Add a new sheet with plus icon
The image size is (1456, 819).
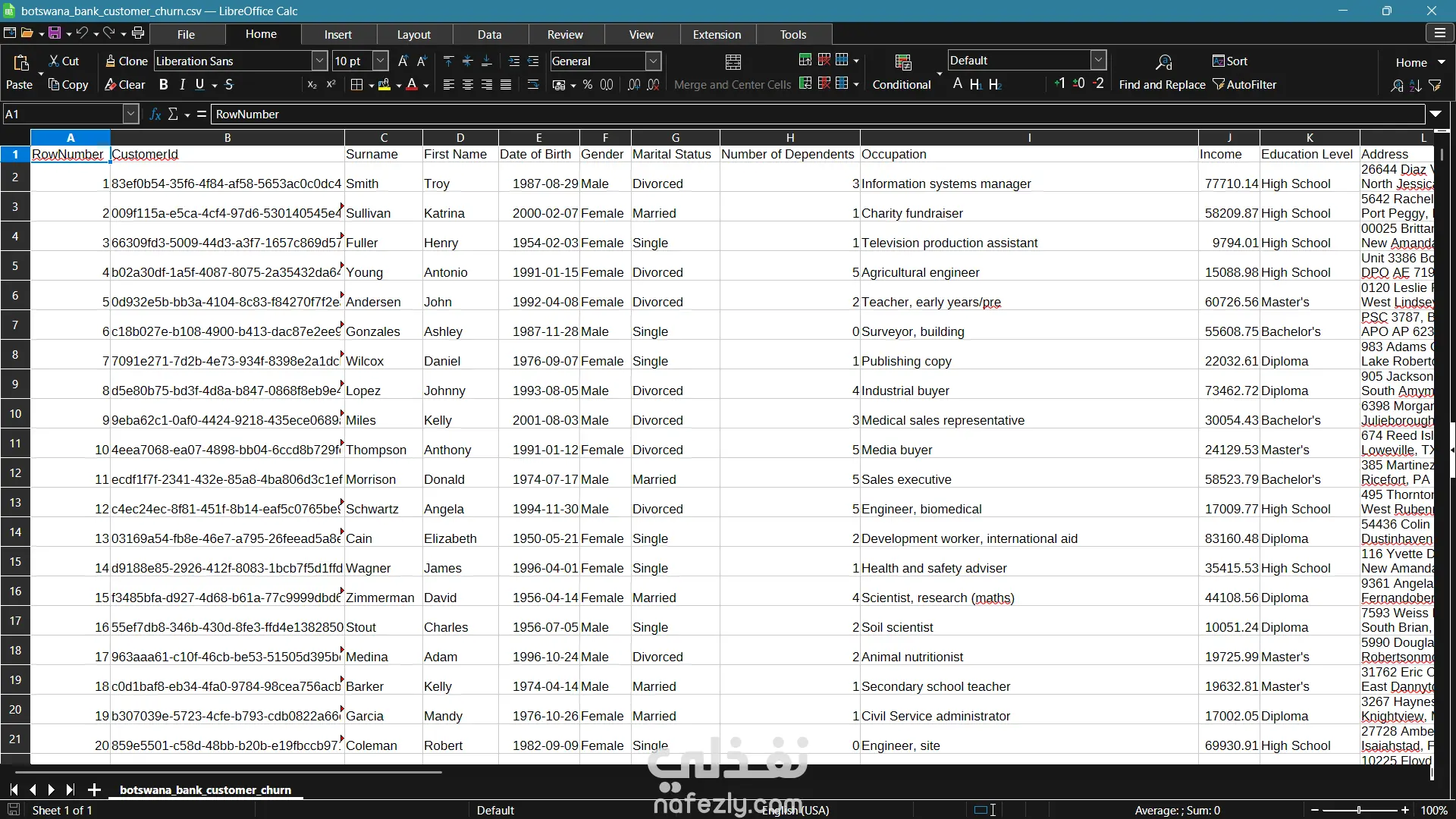point(94,790)
